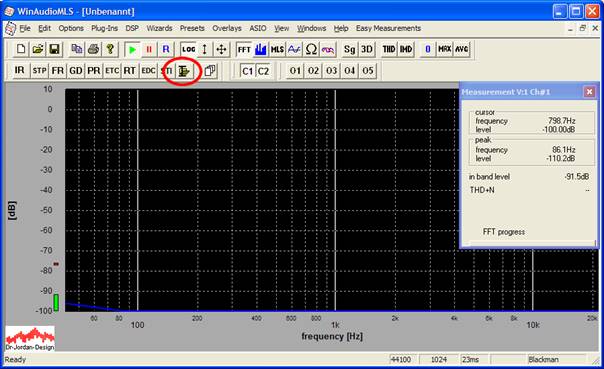The width and height of the screenshot is (604, 369).
Task: Select RT reverberation time plot
Action: click(x=130, y=70)
